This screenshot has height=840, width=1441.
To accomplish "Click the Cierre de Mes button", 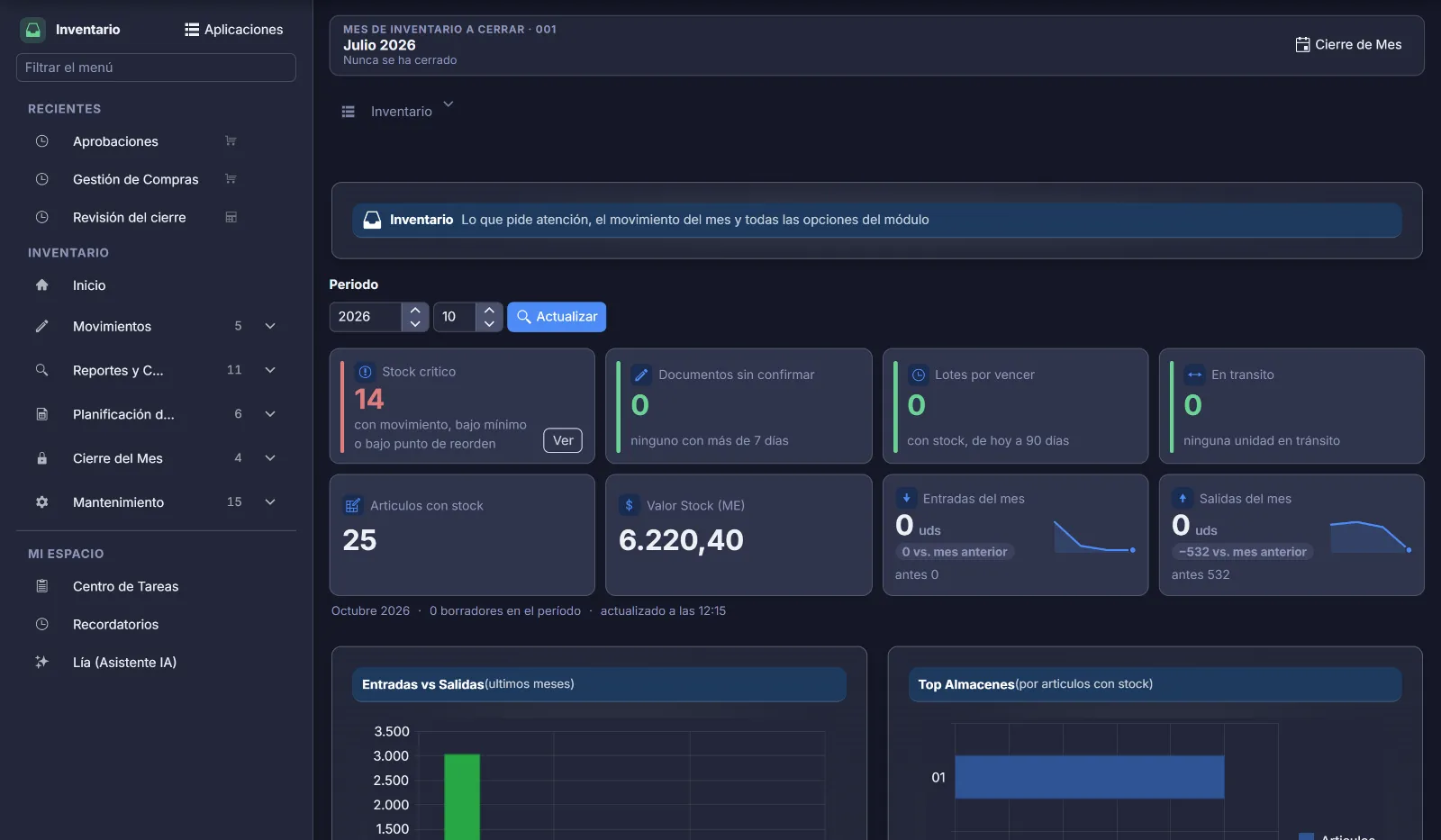I will [x=1348, y=44].
